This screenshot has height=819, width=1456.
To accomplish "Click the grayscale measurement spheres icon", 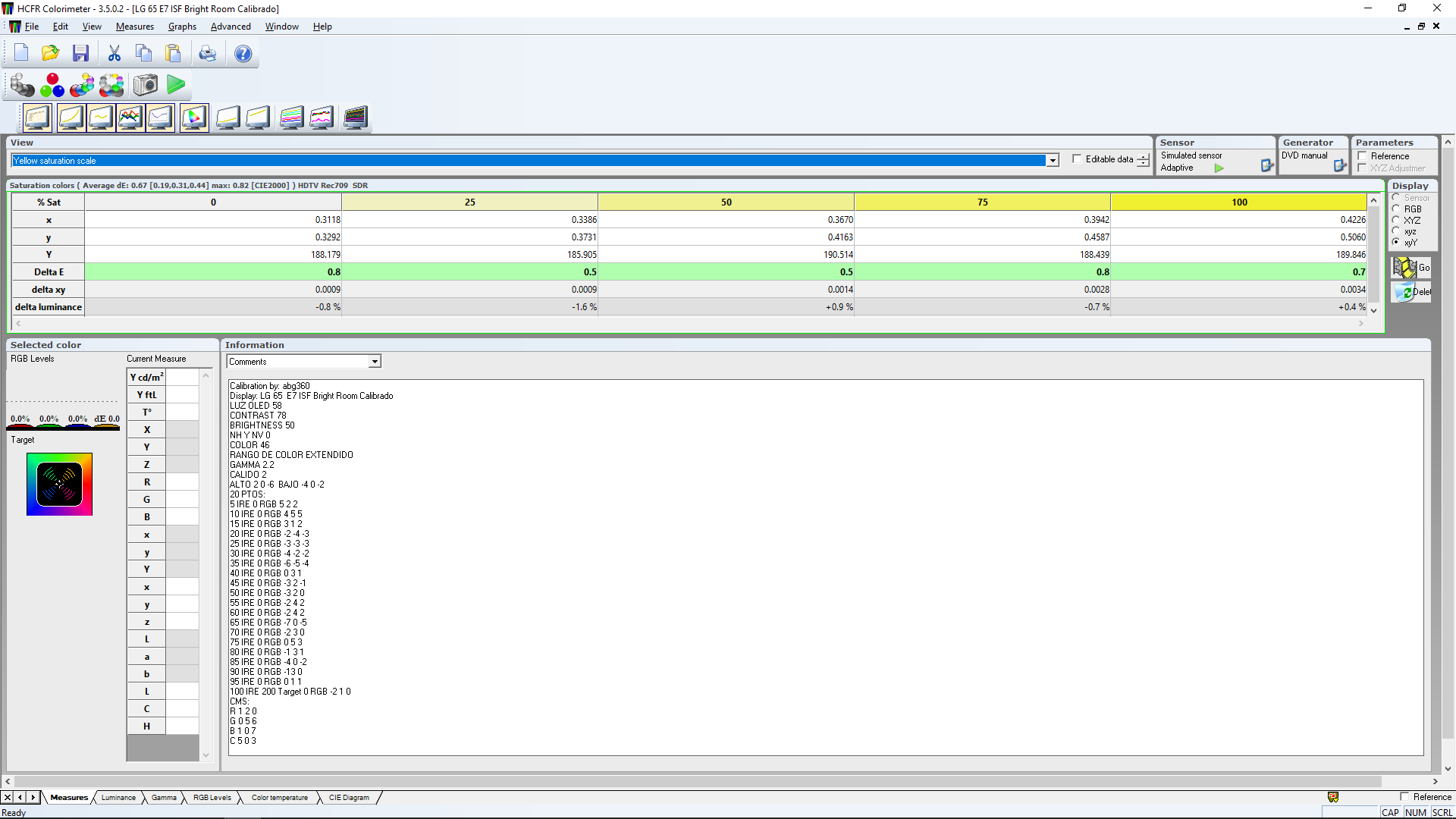I will (x=22, y=85).
